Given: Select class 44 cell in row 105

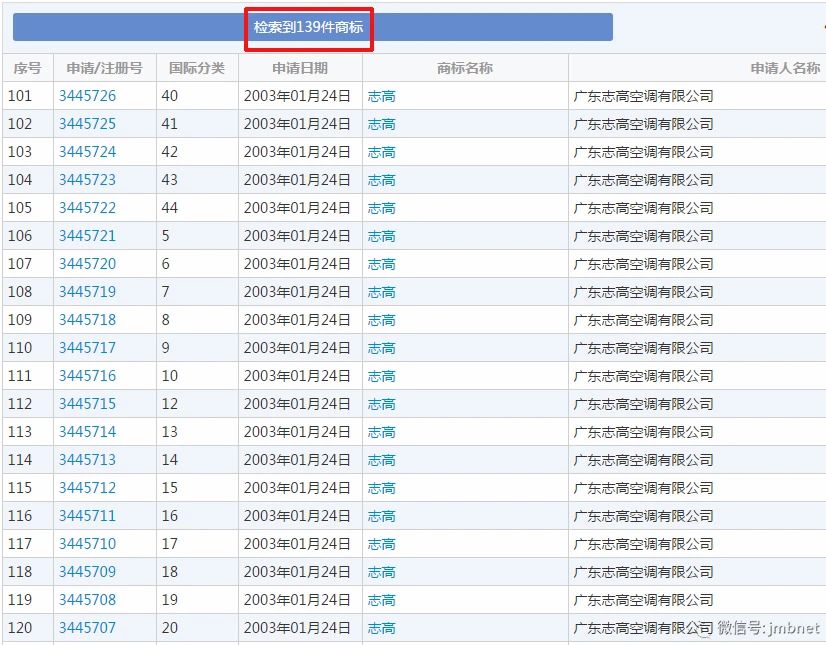Looking at the screenshot, I should [x=197, y=208].
